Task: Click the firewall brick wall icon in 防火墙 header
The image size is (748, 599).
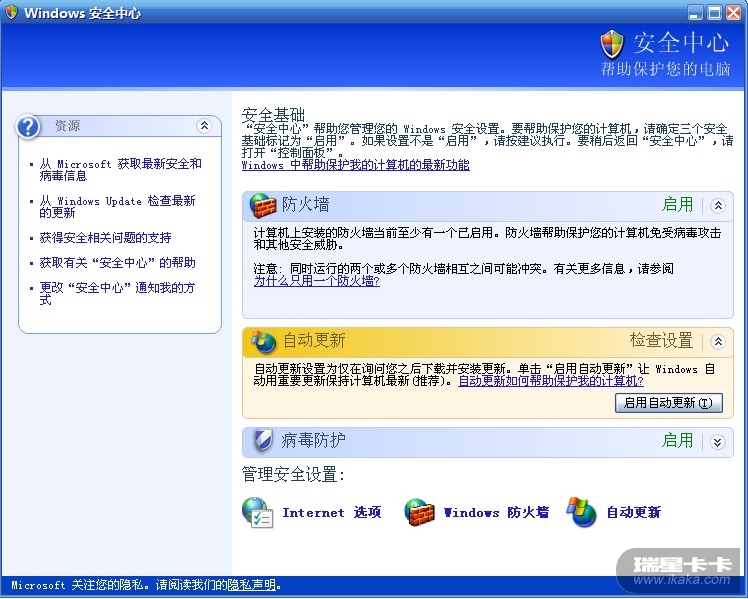Action: coord(262,205)
